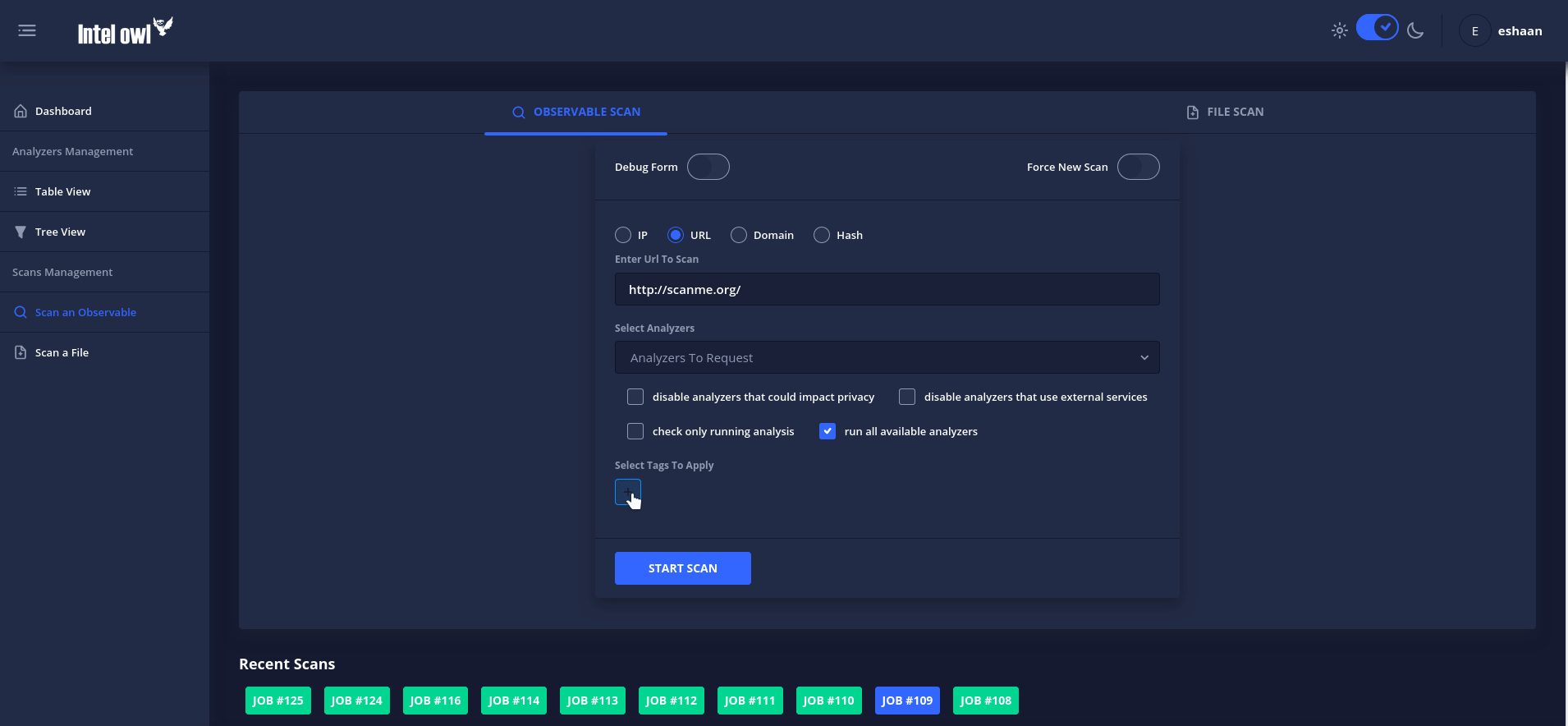Toggle the Debug Form switch
The width and height of the screenshot is (1568, 726).
(x=708, y=167)
